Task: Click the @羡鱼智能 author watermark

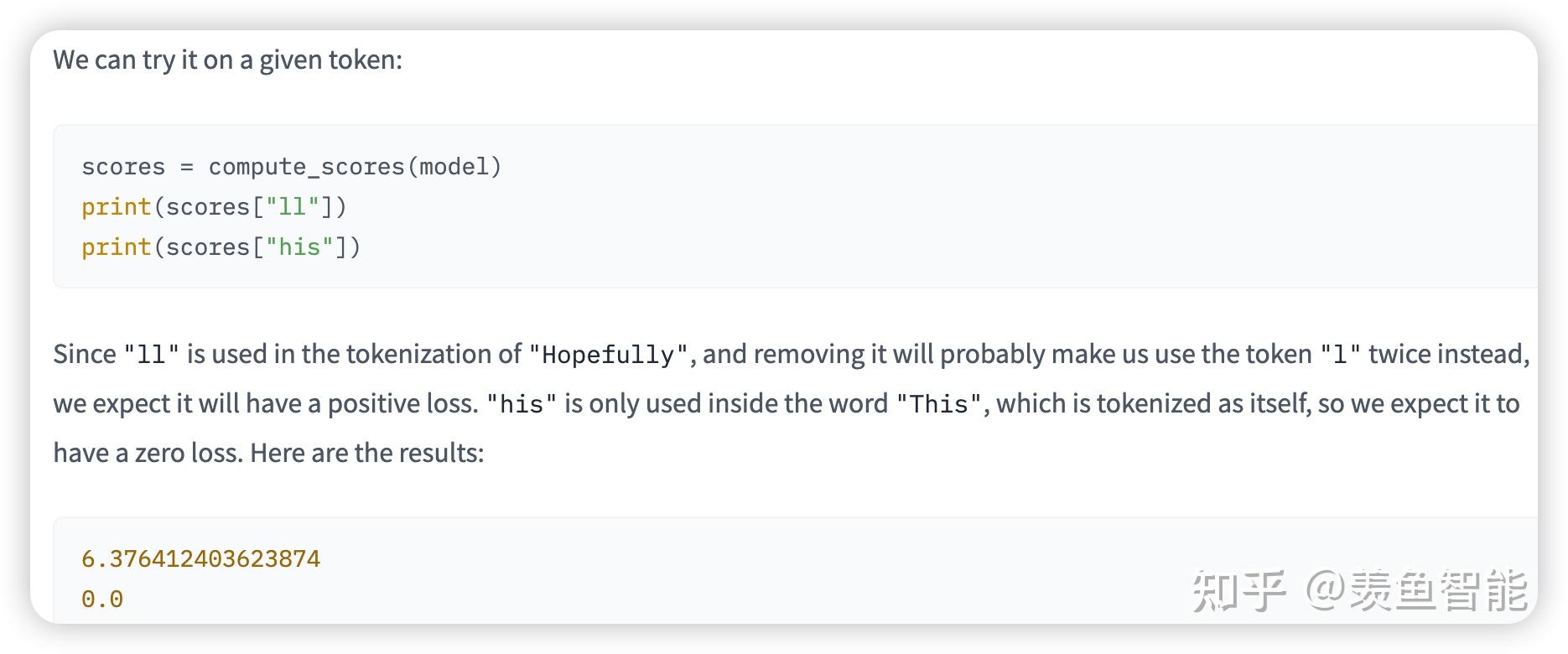Action: (x=1417, y=590)
